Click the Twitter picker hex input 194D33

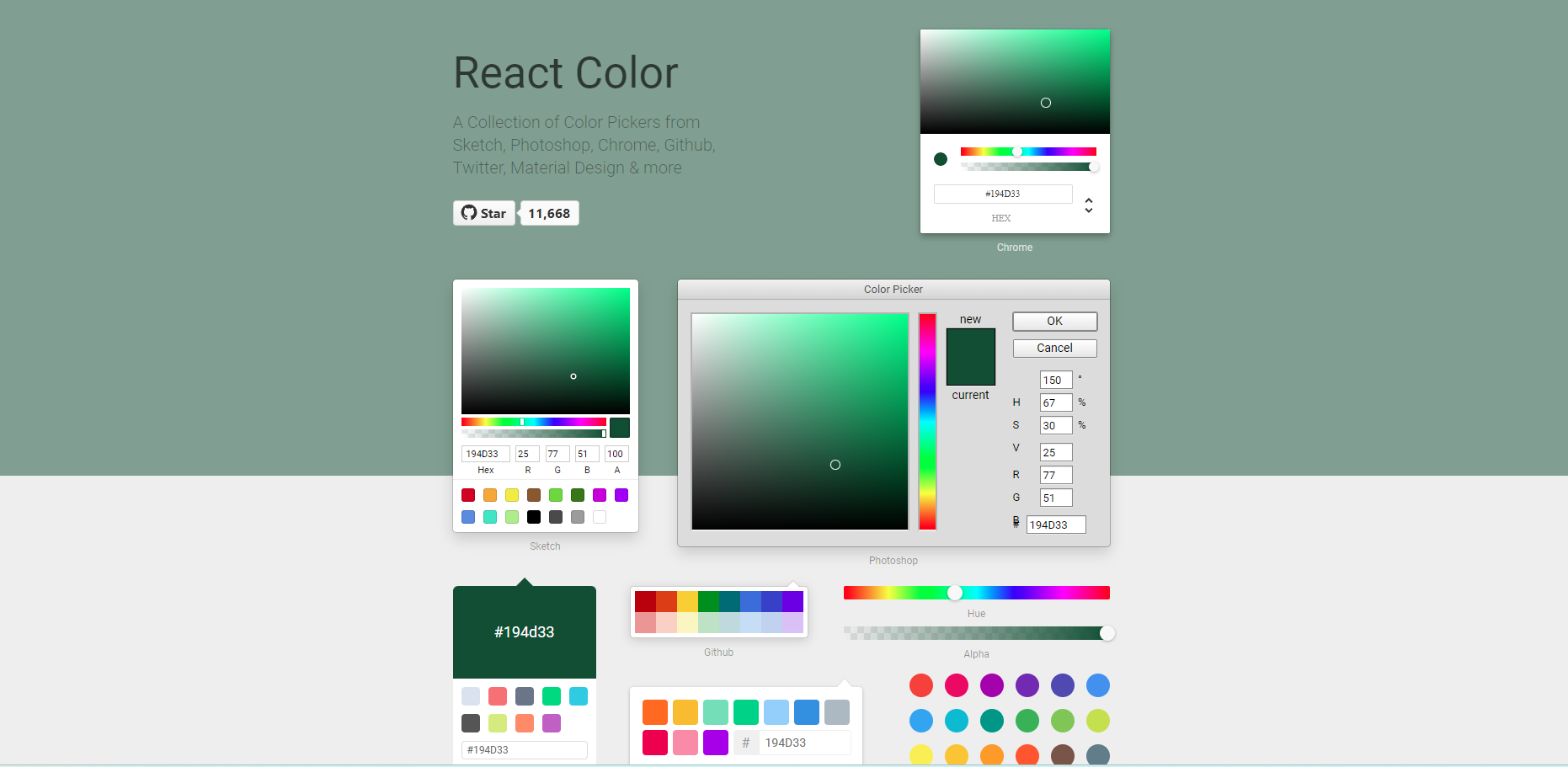[x=805, y=743]
